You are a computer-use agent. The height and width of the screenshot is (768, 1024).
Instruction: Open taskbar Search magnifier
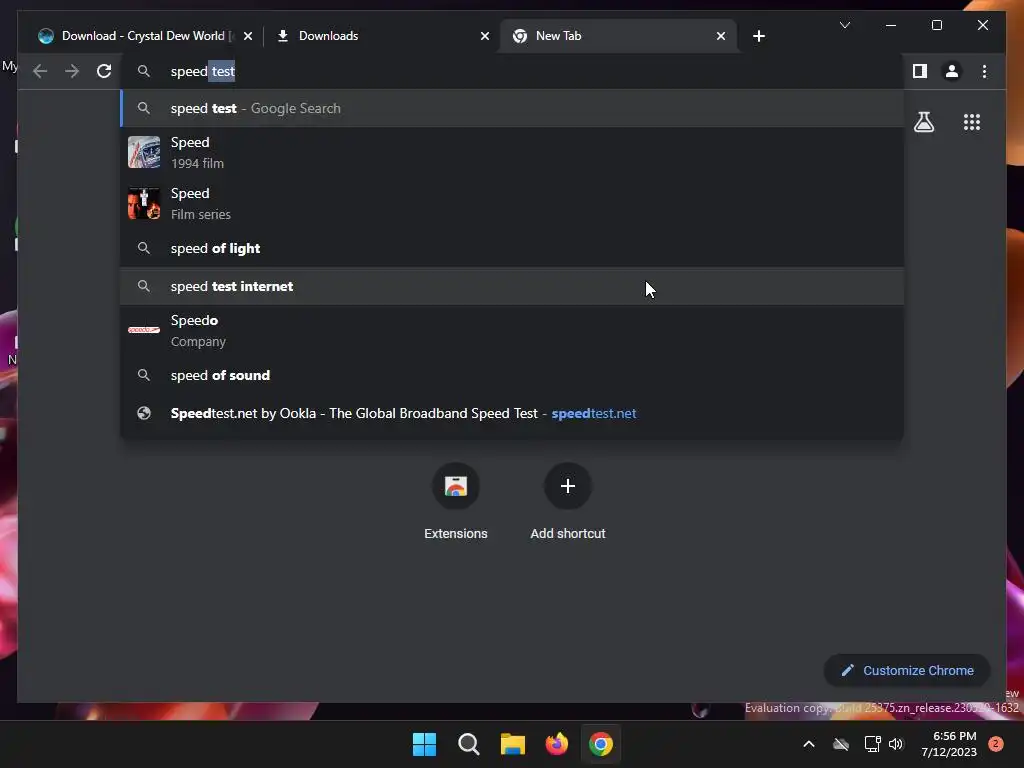pyautogui.click(x=468, y=744)
